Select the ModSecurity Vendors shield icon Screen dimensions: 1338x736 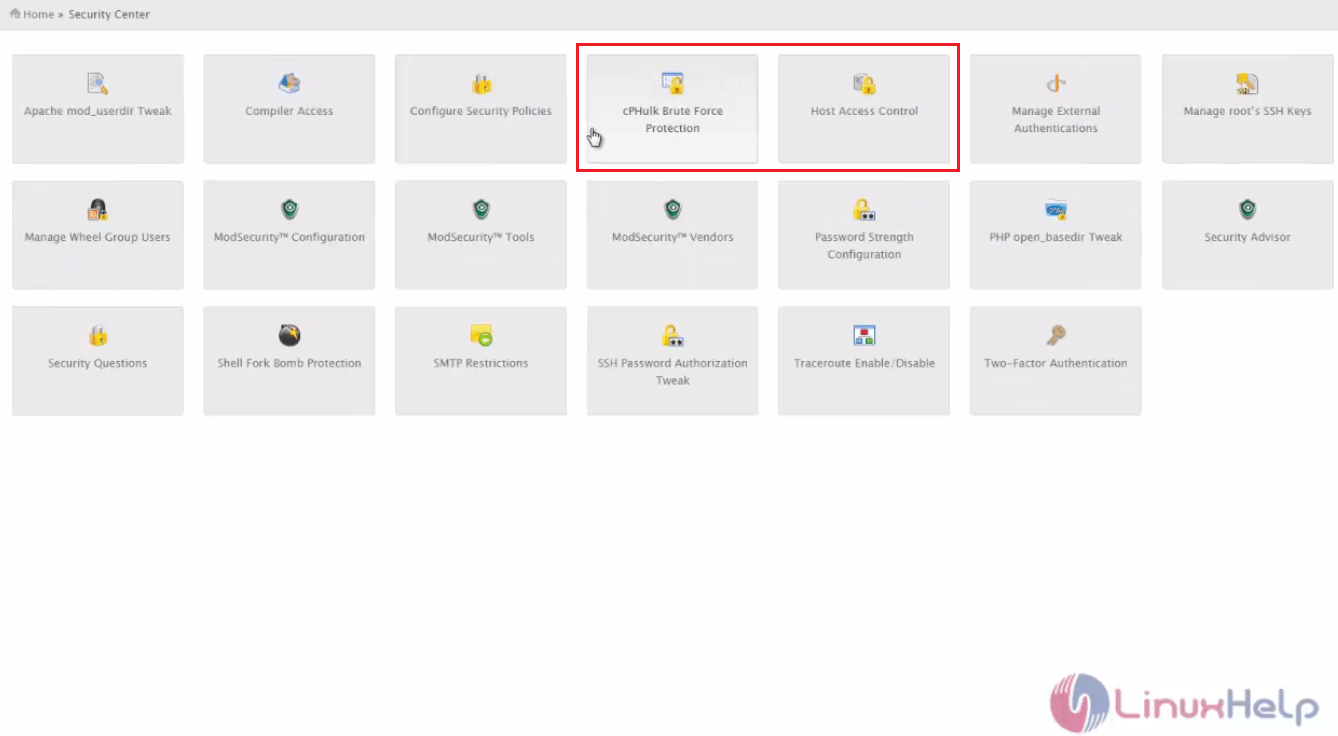[673, 210]
